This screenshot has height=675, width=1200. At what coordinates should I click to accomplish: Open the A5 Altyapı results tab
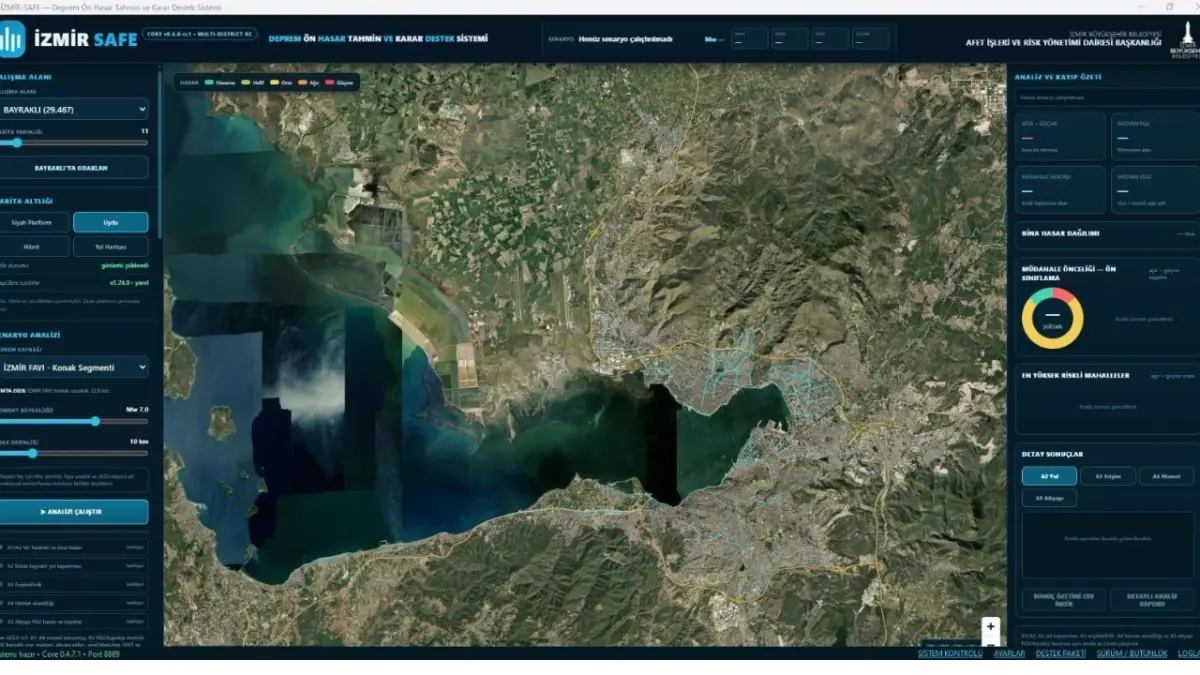(x=1049, y=497)
